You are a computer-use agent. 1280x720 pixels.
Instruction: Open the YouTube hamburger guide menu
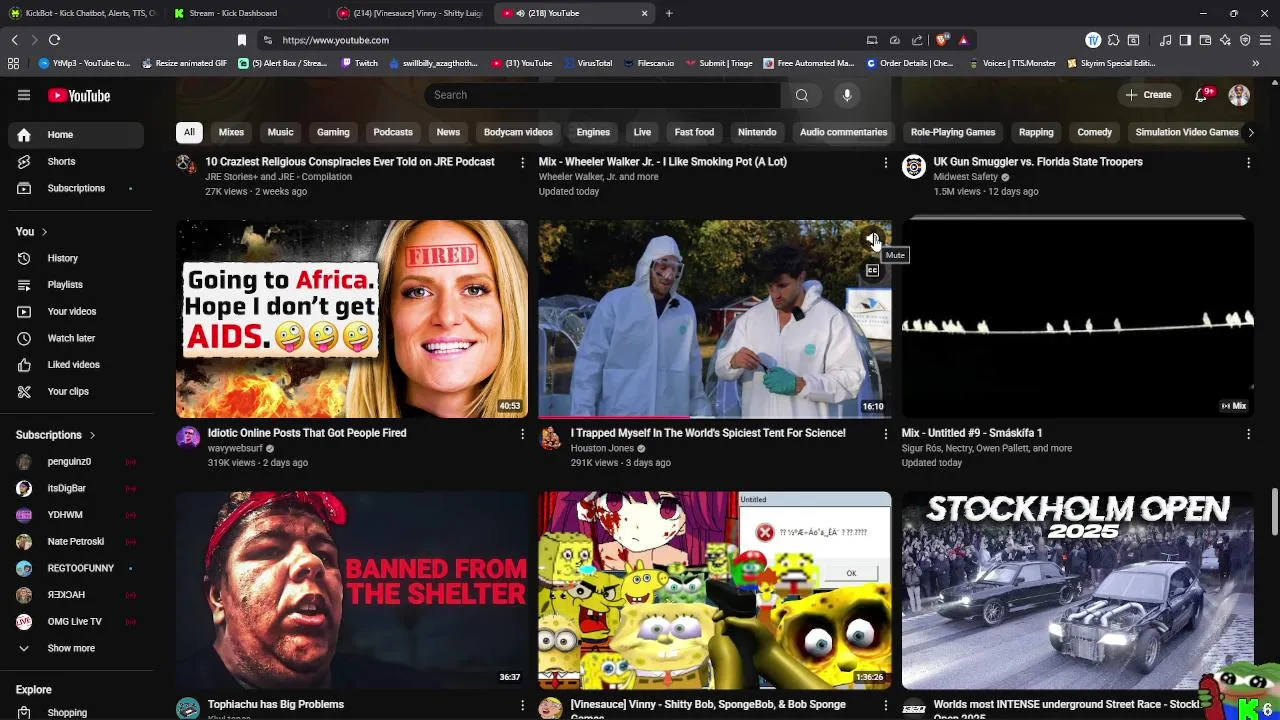[24, 95]
